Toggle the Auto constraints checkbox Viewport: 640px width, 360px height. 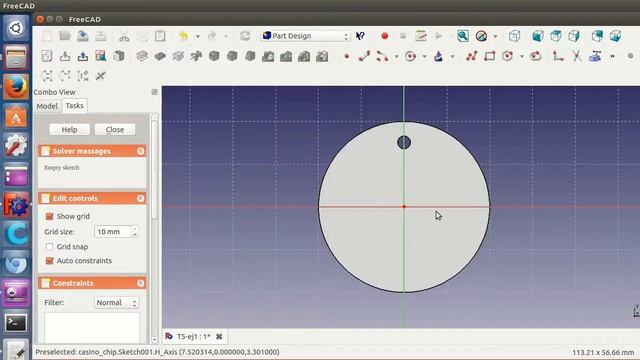click(x=50, y=260)
